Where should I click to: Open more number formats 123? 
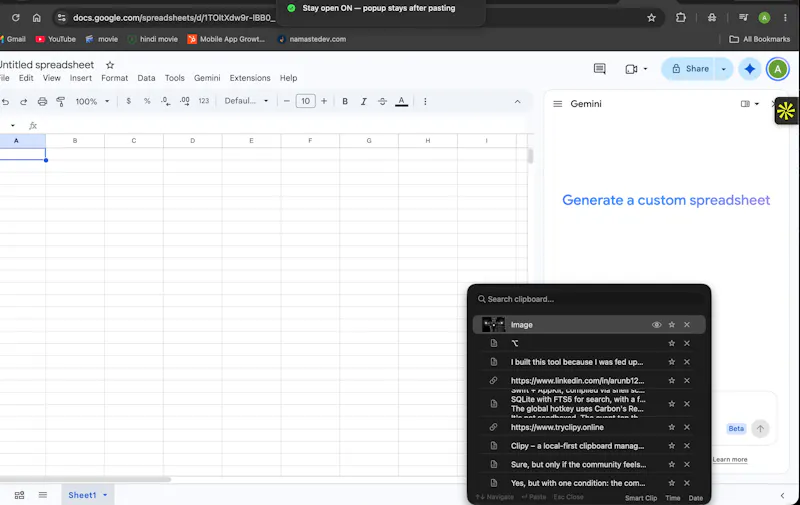pyautogui.click(x=204, y=102)
